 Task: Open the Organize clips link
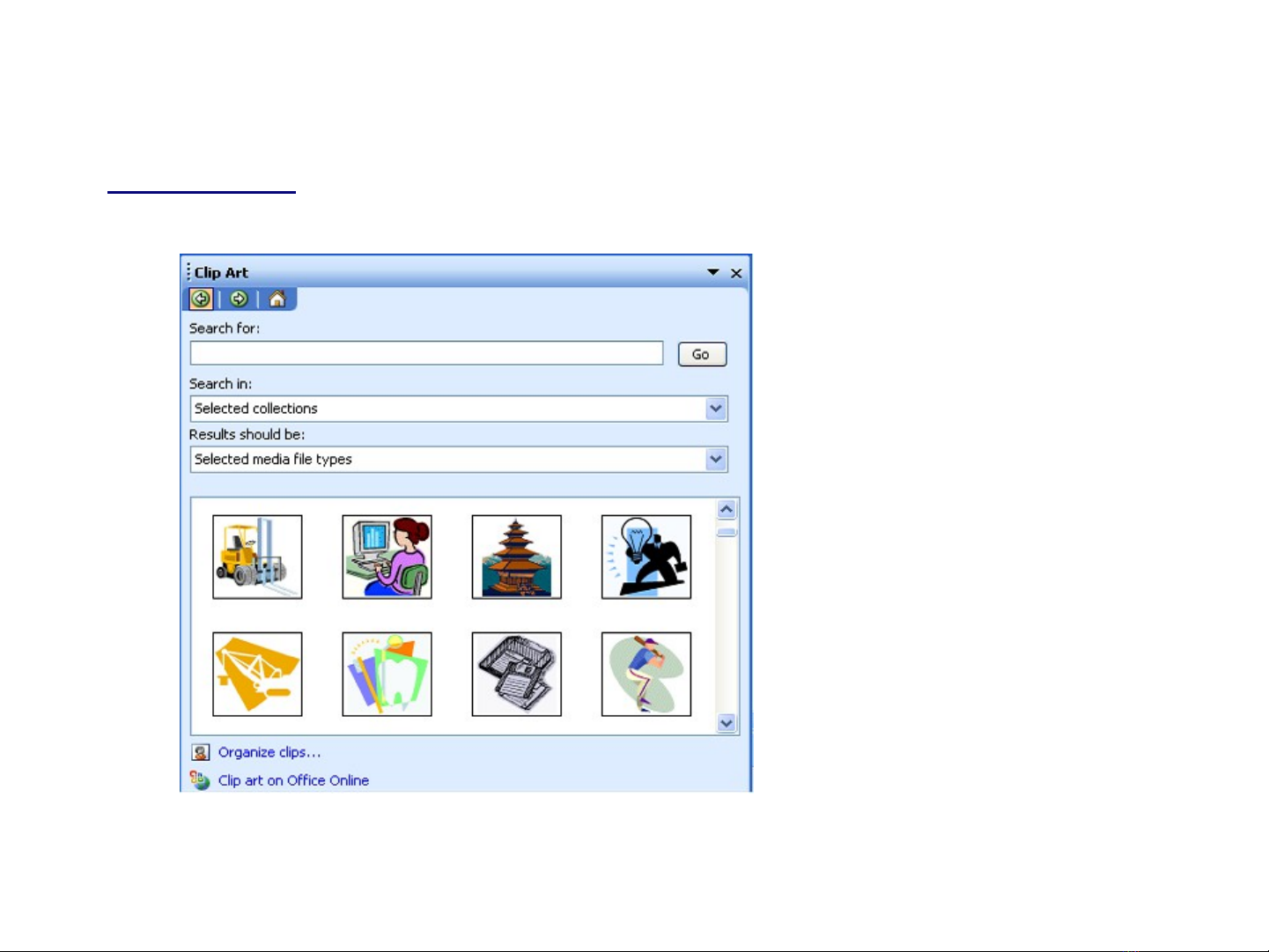(x=269, y=752)
